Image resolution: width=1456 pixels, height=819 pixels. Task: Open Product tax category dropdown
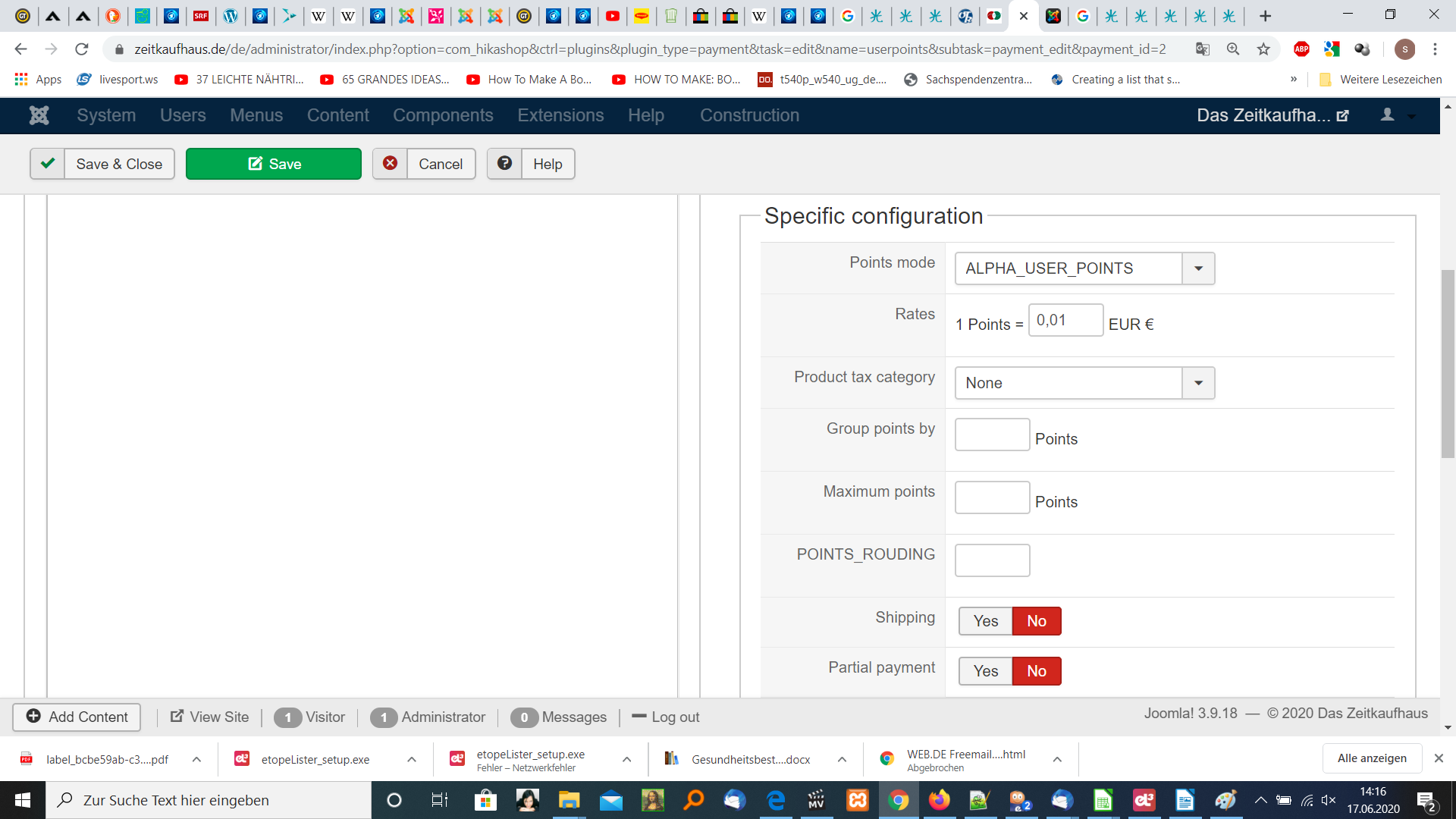pyautogui.click(x=1198, y=383)
